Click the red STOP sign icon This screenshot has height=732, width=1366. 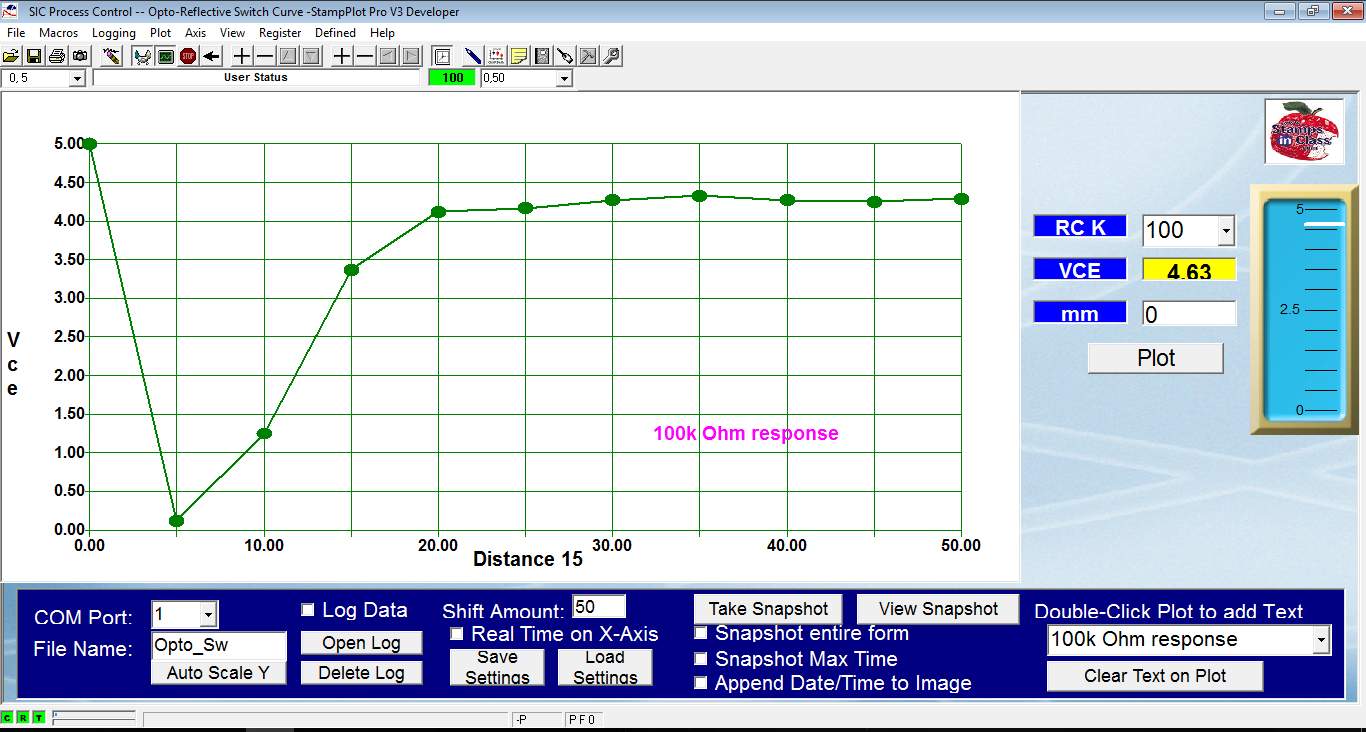click(x=188, y=56)
